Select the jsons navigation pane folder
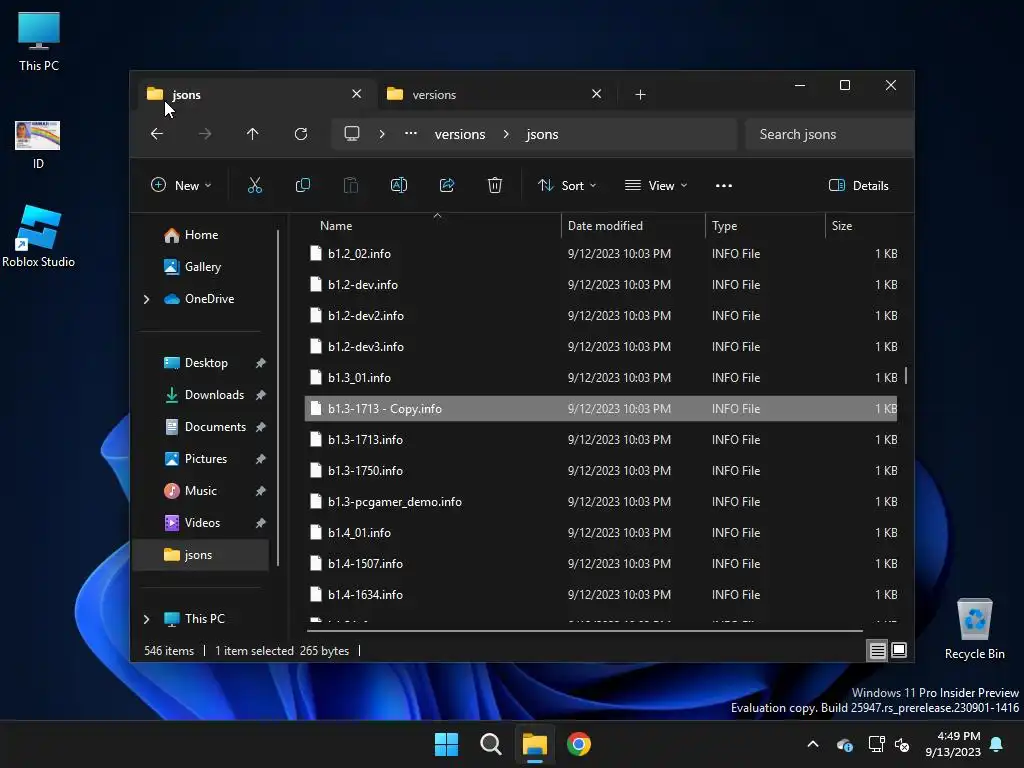This screenshot has width=1024, height=768. [x=200, y=555]
